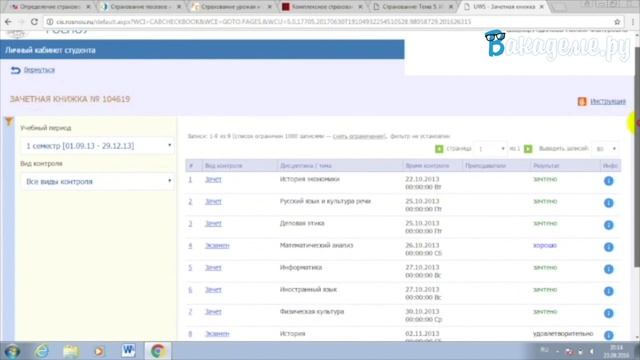Switch to Страхование посевов tab

(x=139, y=7)
